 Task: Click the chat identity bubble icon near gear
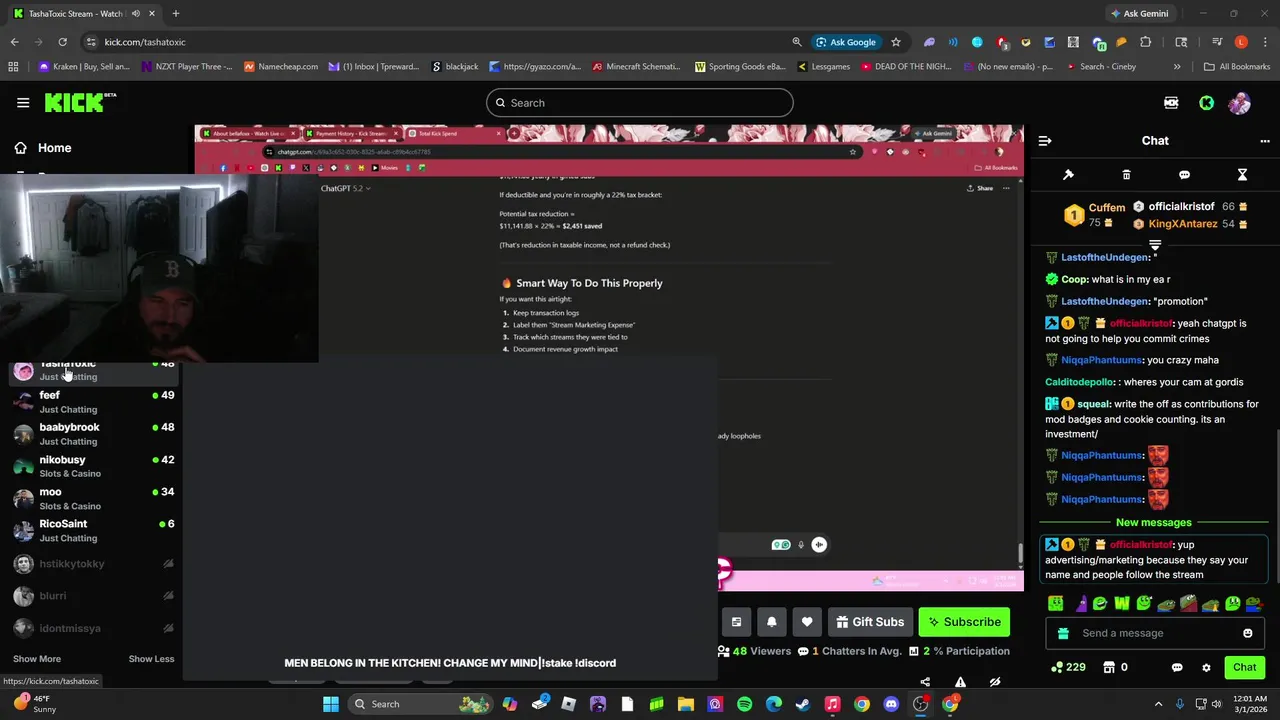tap(1177, 667)
